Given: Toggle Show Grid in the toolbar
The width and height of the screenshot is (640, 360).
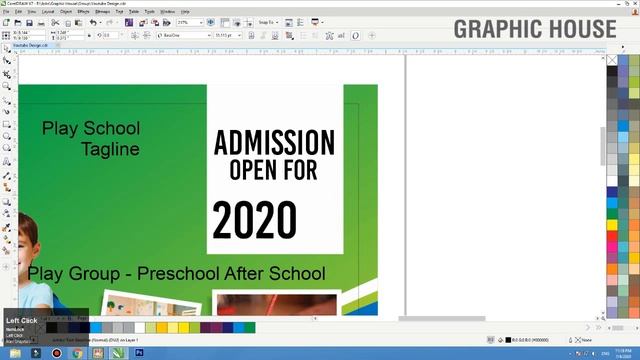Looking at the screenshot, I should coord(237,23).
